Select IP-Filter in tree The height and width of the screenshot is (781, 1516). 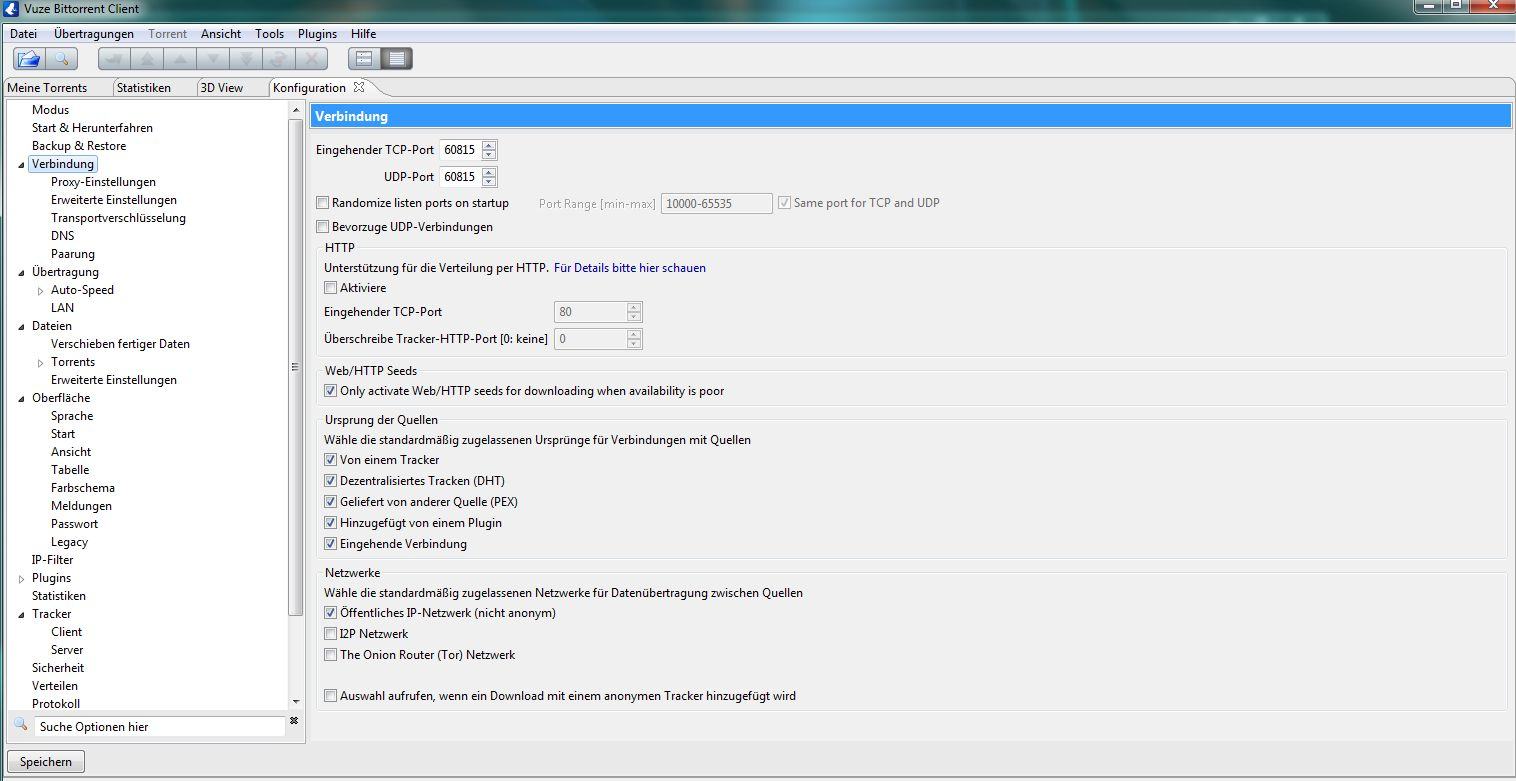point(53,560)
